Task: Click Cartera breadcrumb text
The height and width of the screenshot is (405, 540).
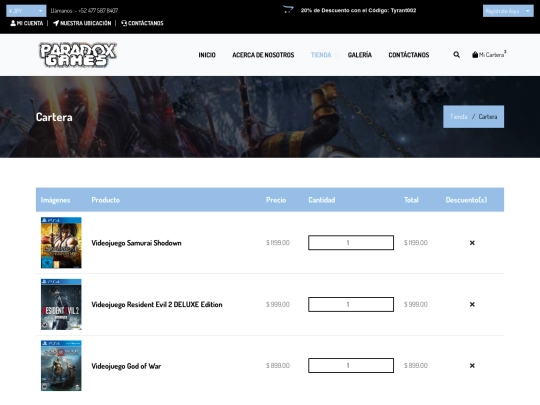Action: click(x=488, y=117)
